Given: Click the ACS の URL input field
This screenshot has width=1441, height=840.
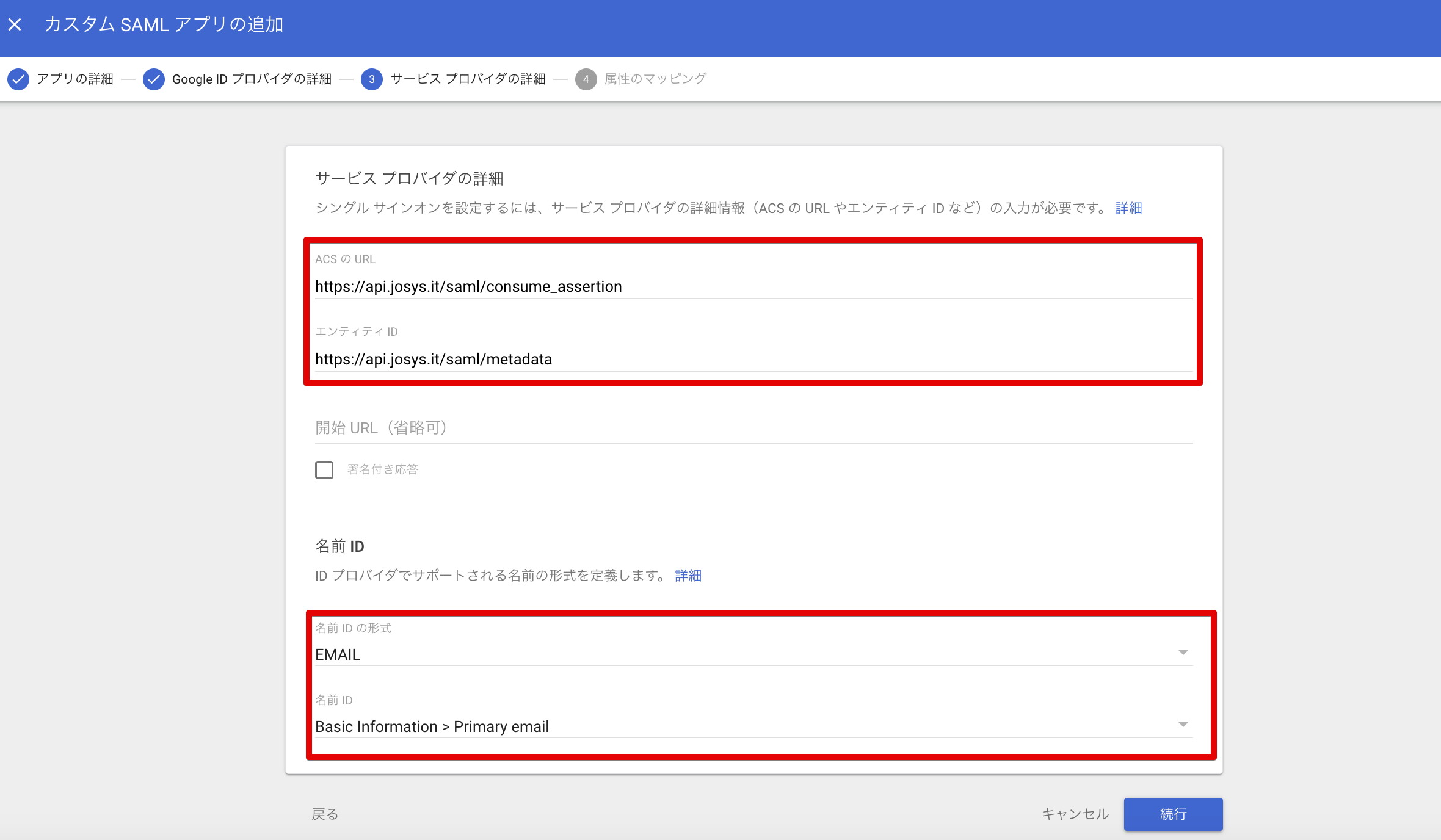Looking at the screenshot, I should click(752, 286).
